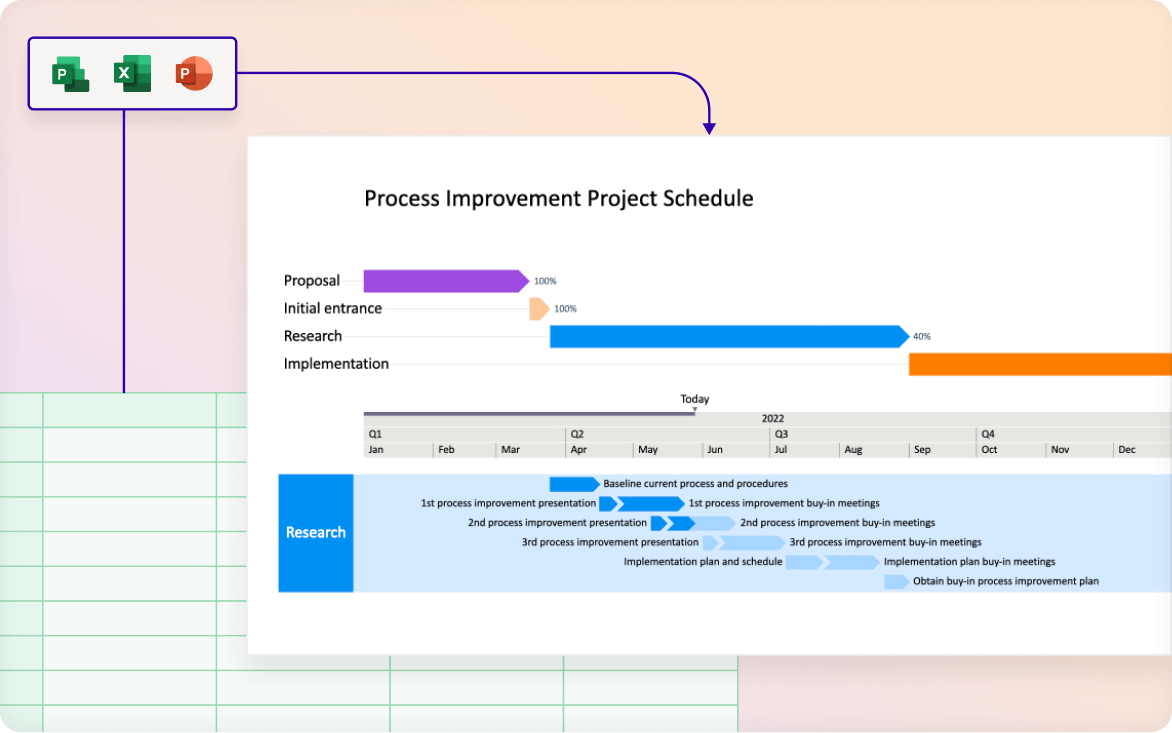Click the Jun month cell
The height and width of the screenshot is (733, 1172).
pyautogui.click(x=736, y=450)
